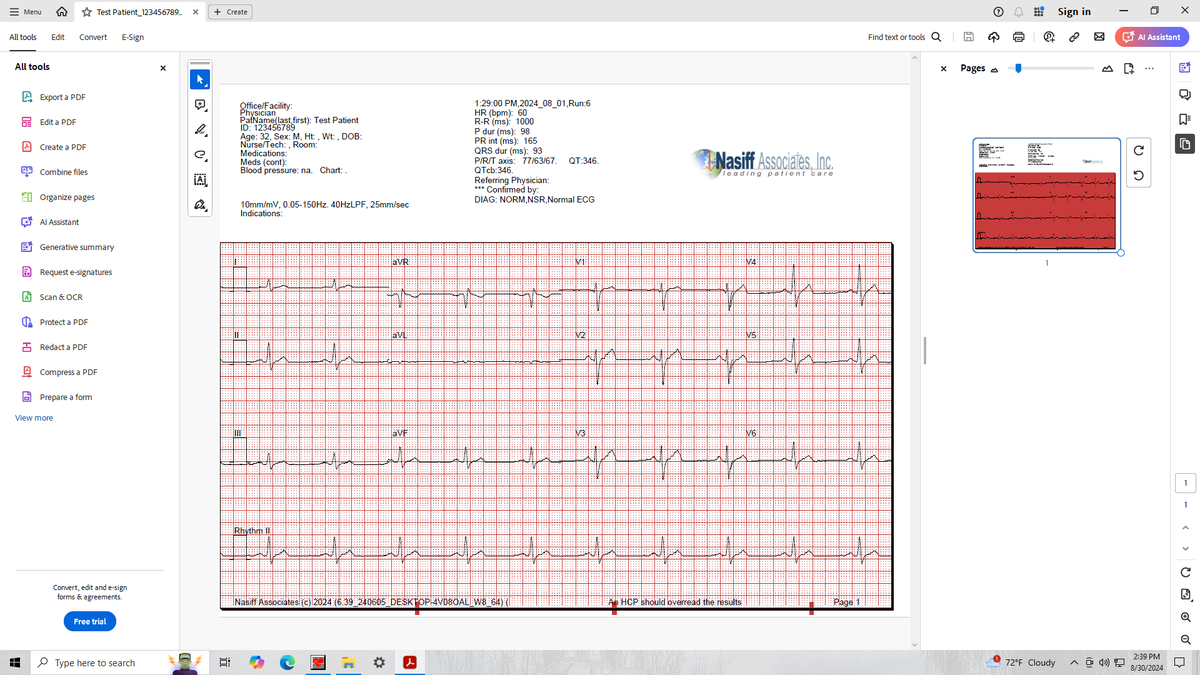Zoom in on the document
Image resolution: width=1200 pixels, height=675 pixels.
coord(1185,617)
